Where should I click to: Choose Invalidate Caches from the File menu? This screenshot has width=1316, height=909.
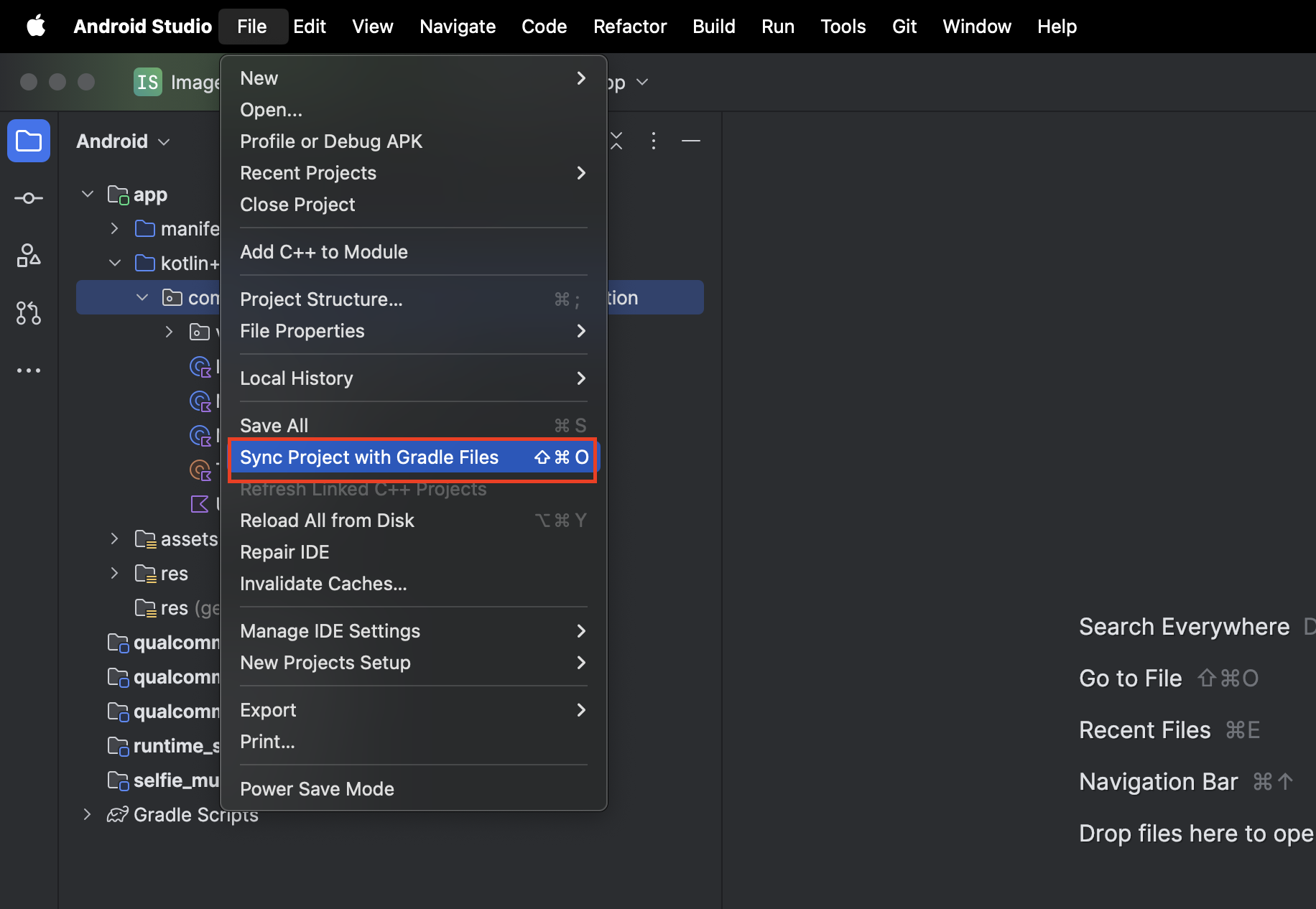[323, 583]
